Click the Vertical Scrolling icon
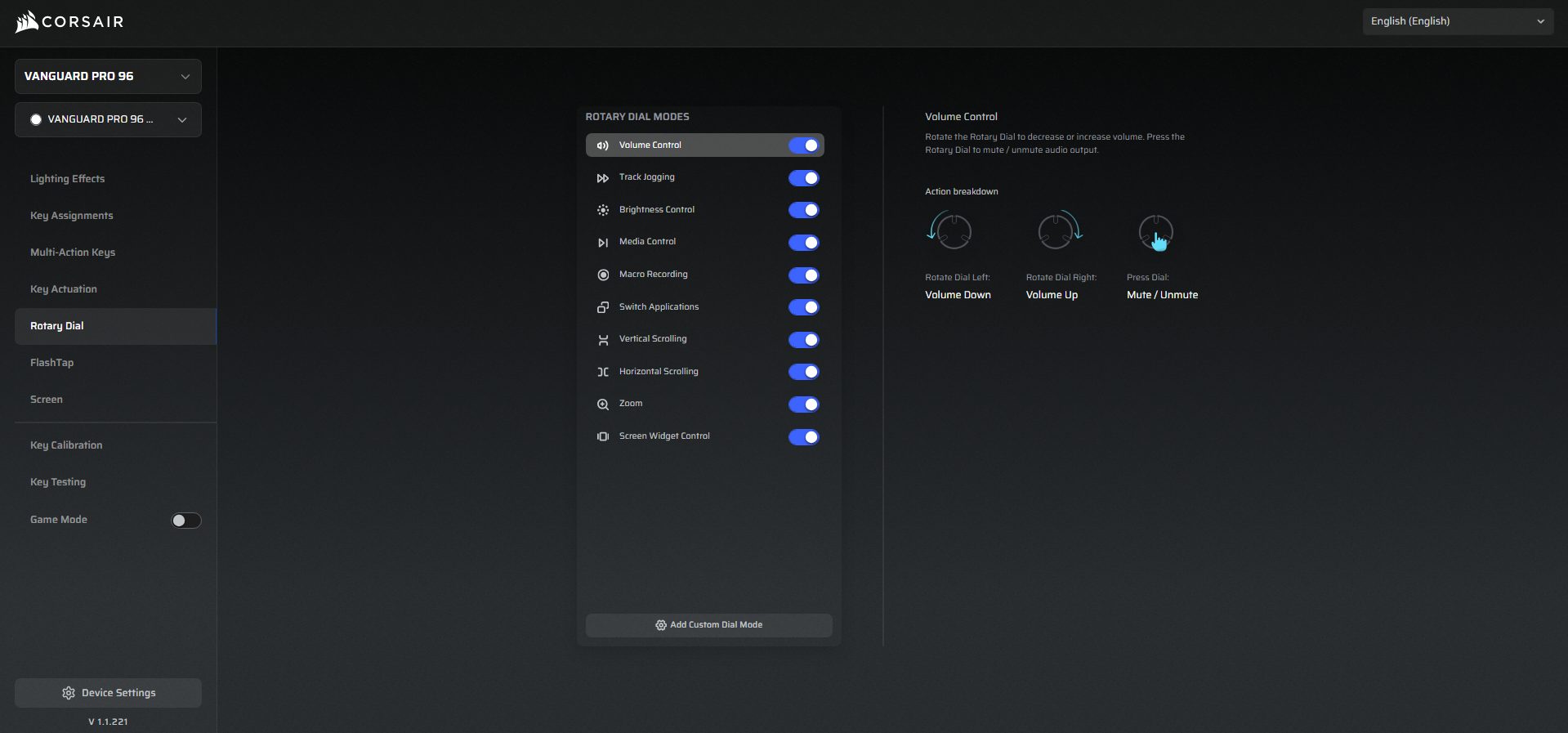This screenshot has width=1568, height=733. 603,340
